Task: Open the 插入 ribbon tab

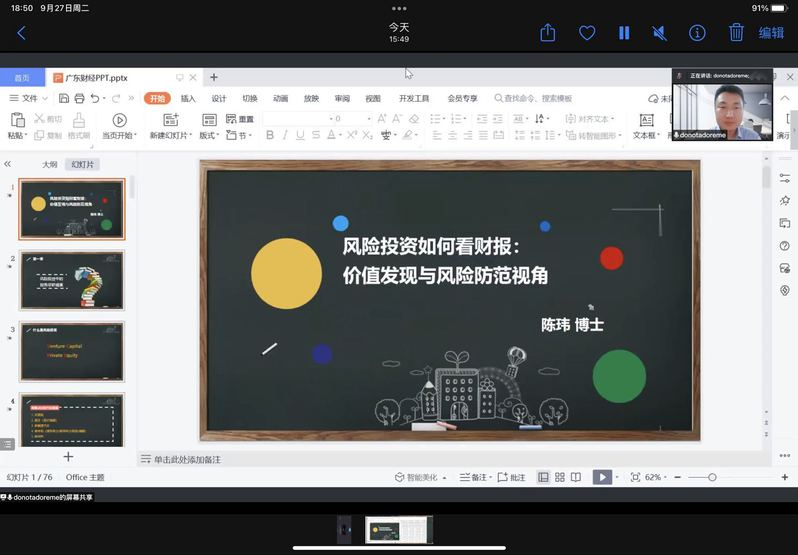Action: 188,98
